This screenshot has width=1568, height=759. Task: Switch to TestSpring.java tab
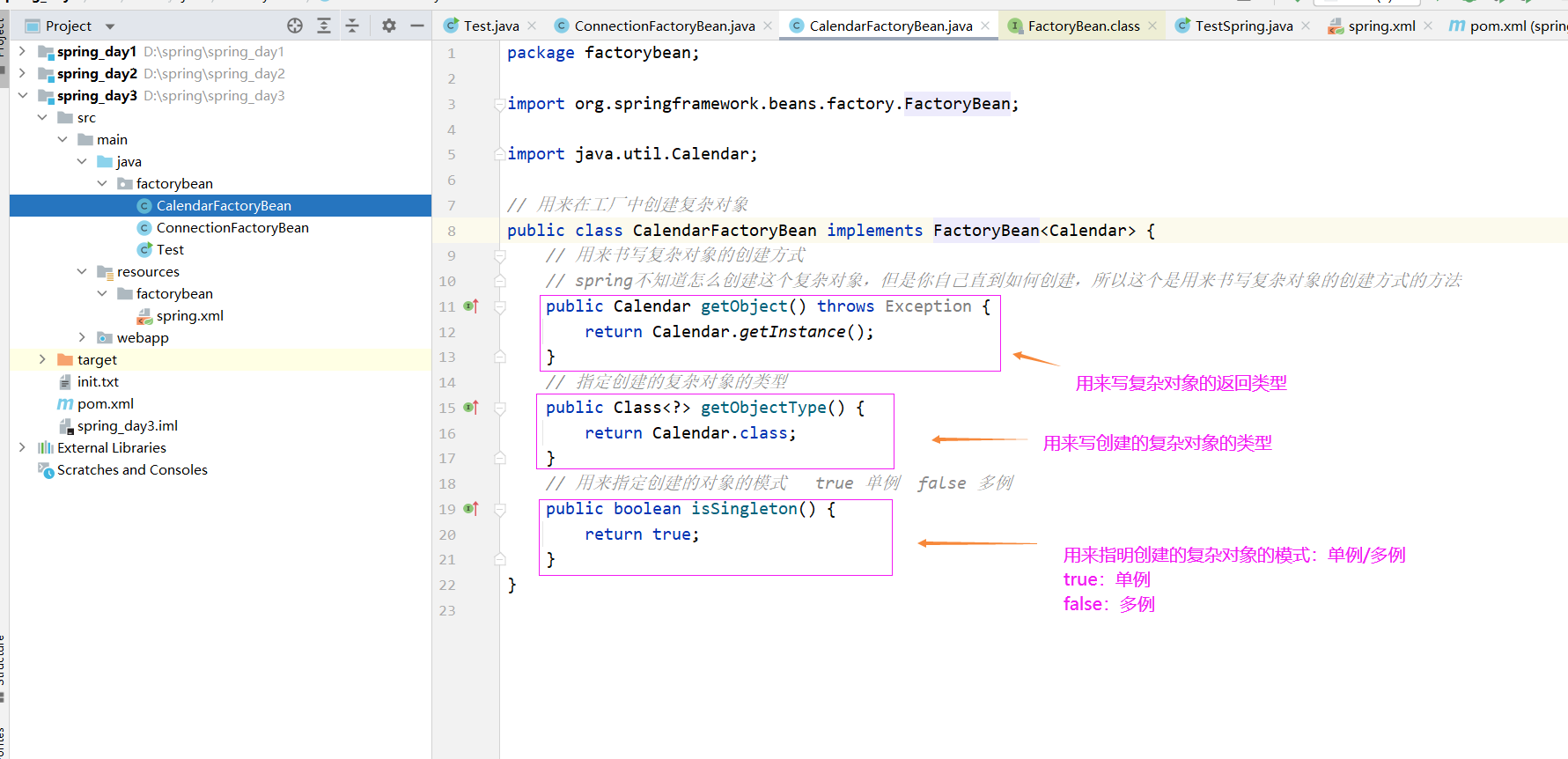[x=1244, y=26]
